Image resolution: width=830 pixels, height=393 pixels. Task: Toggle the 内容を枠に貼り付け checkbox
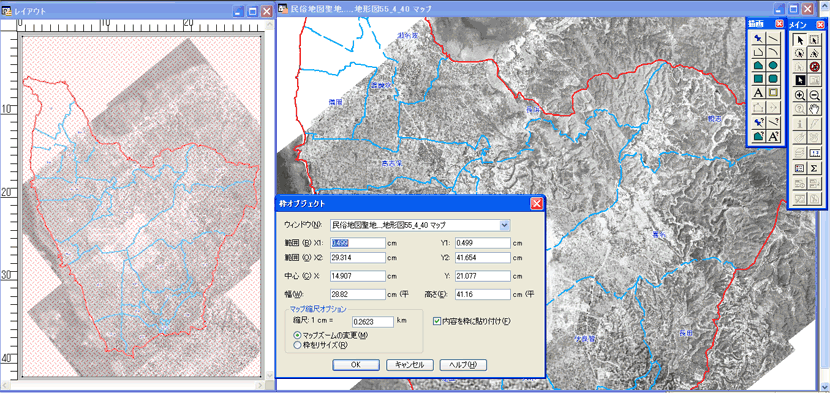point(437,321)
